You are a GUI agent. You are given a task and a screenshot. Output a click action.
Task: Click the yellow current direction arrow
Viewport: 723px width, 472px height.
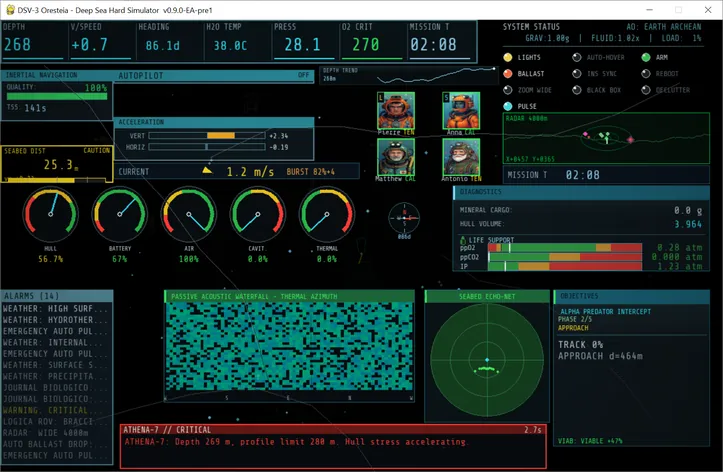(x=207, y=171)
